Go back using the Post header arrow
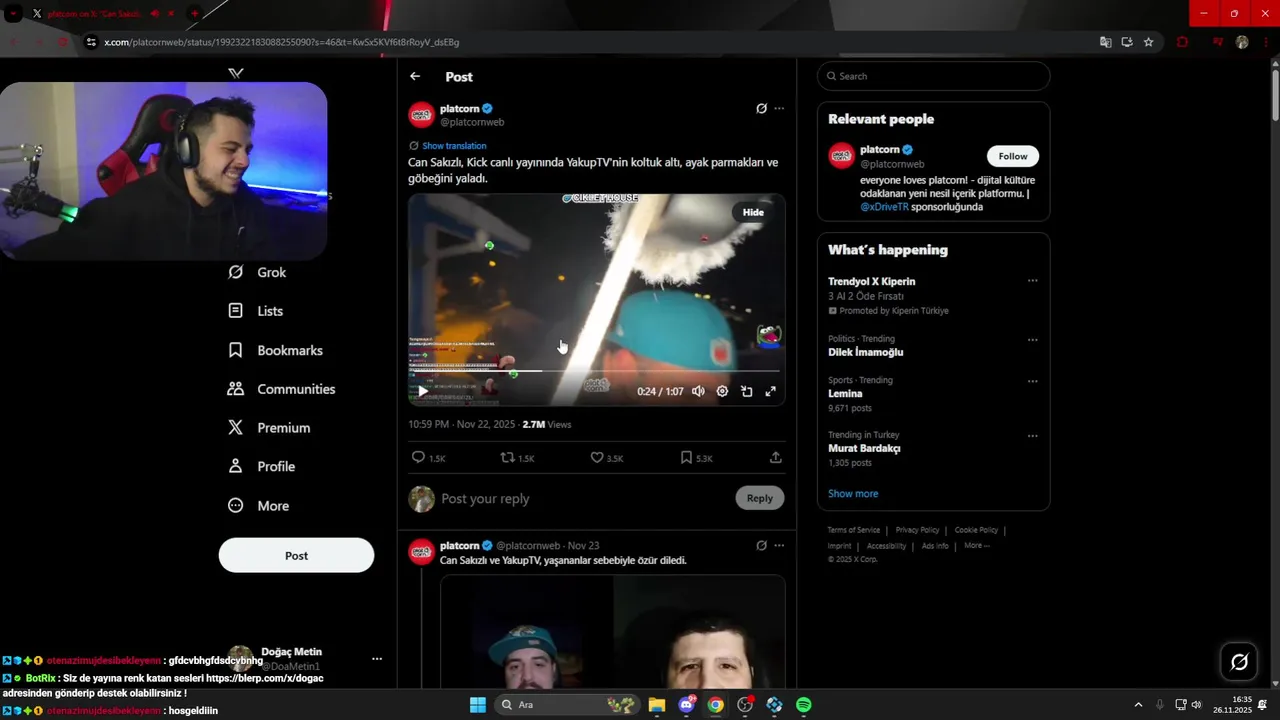The image size is (1280, 720). [415, 76]
